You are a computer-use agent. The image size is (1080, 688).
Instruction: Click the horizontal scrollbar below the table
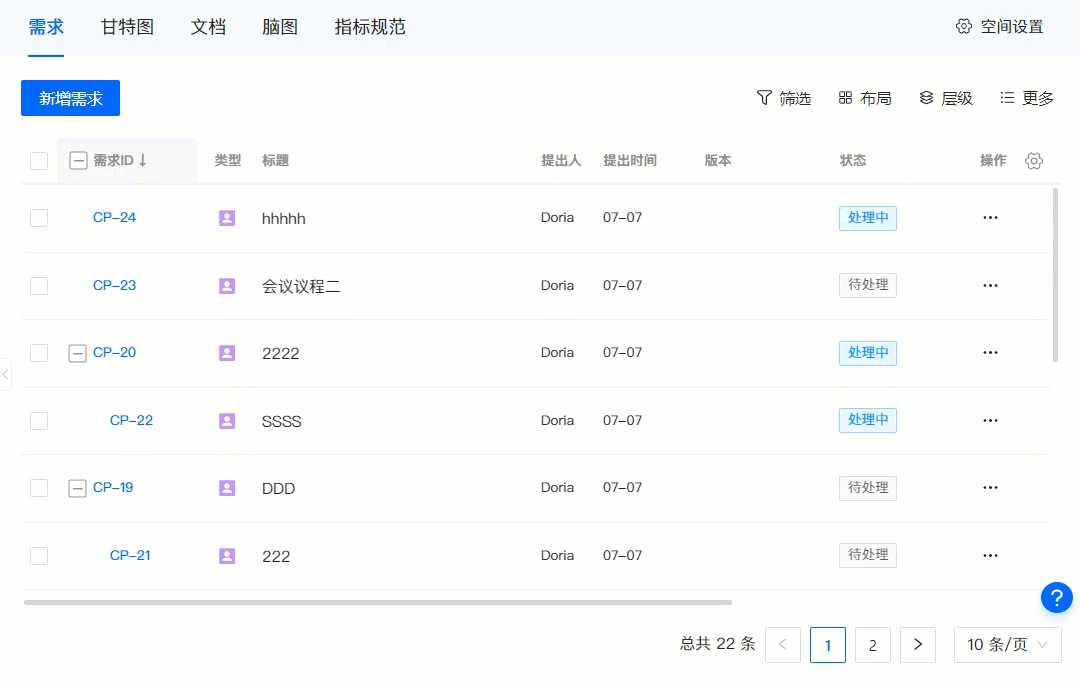click(x=378, y=602)
